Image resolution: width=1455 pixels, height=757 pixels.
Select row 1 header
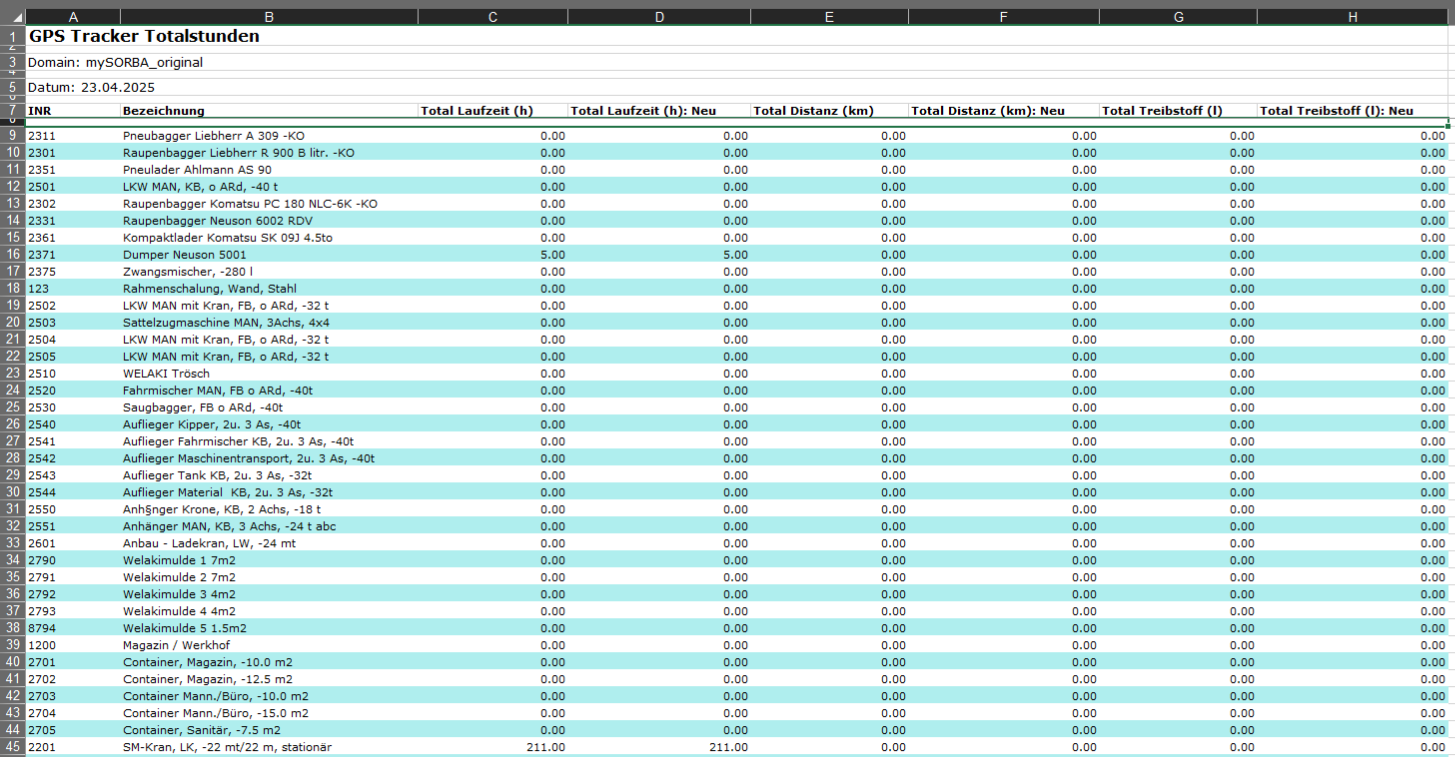12,36
